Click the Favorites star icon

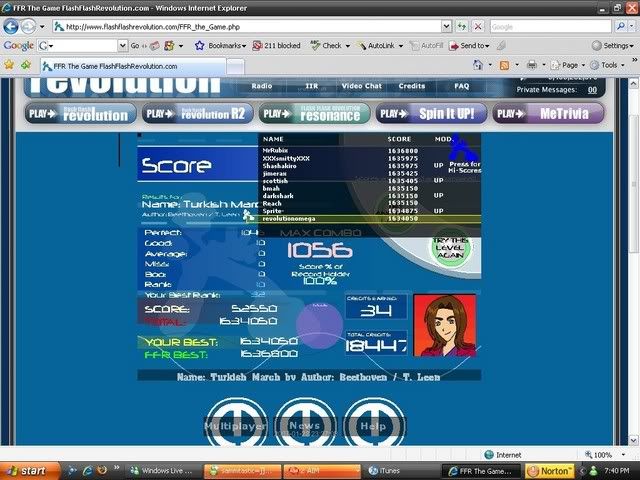pos(10,65)
